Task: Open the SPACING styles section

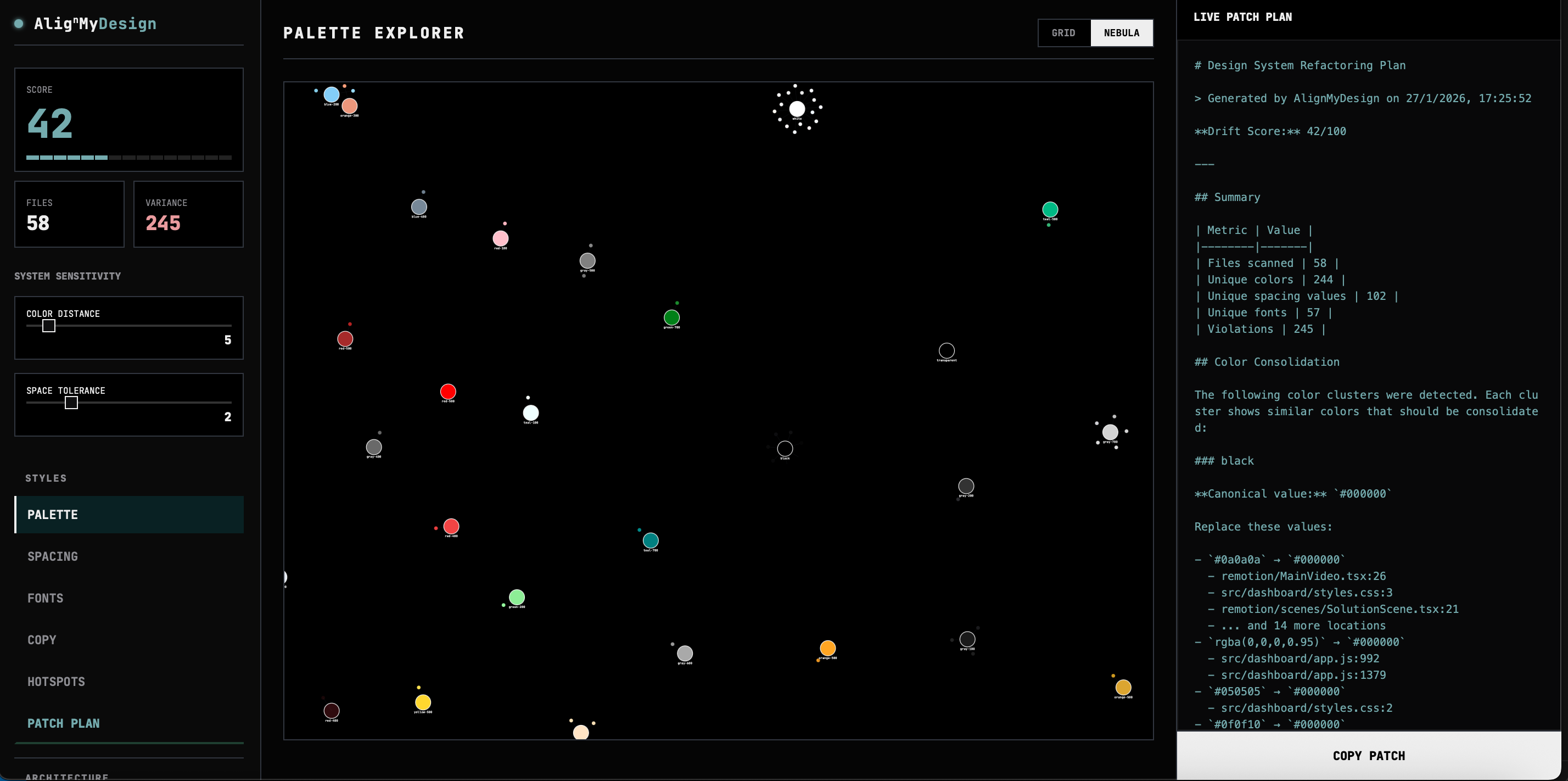Action: (x=52, y=556)
